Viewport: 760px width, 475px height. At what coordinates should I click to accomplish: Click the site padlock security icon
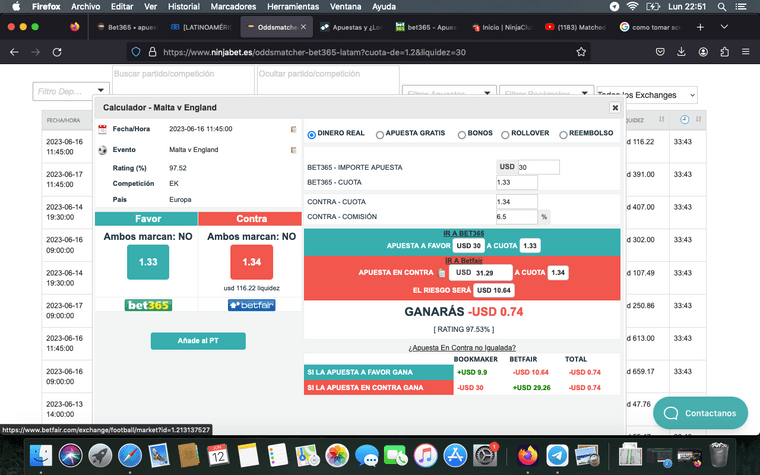click(x=152, y=52)
